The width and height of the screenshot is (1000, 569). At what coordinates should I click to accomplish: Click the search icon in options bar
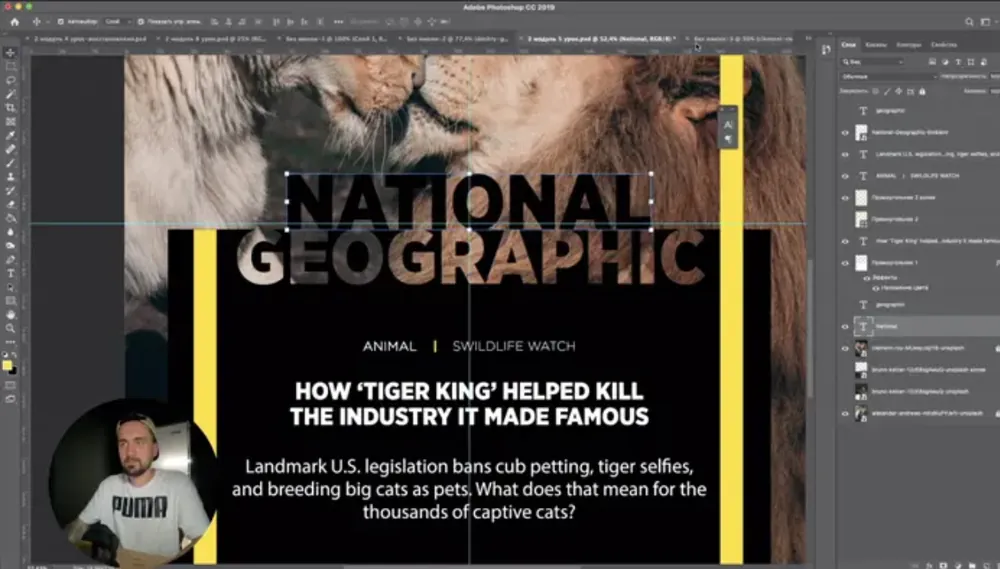(x=969, y=22)
